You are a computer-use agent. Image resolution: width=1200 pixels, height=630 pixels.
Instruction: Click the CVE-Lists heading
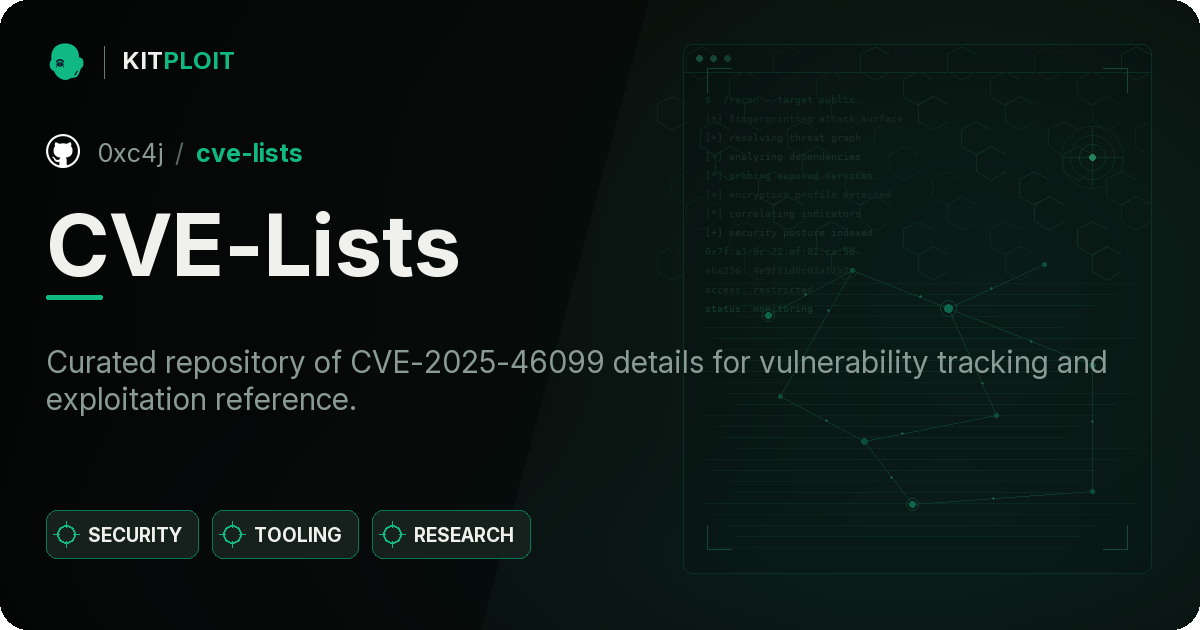(x=254, y=246)
